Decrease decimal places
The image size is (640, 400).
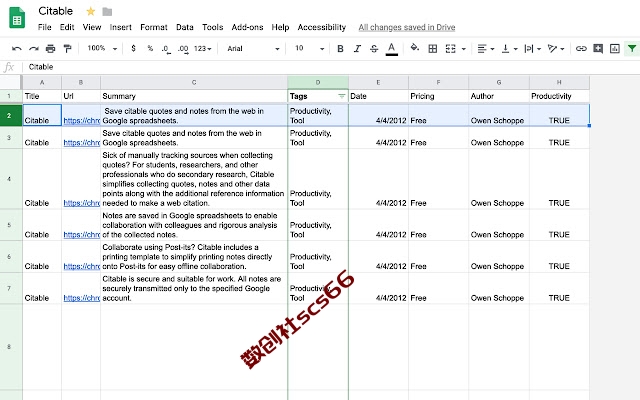tap(166, 49)
